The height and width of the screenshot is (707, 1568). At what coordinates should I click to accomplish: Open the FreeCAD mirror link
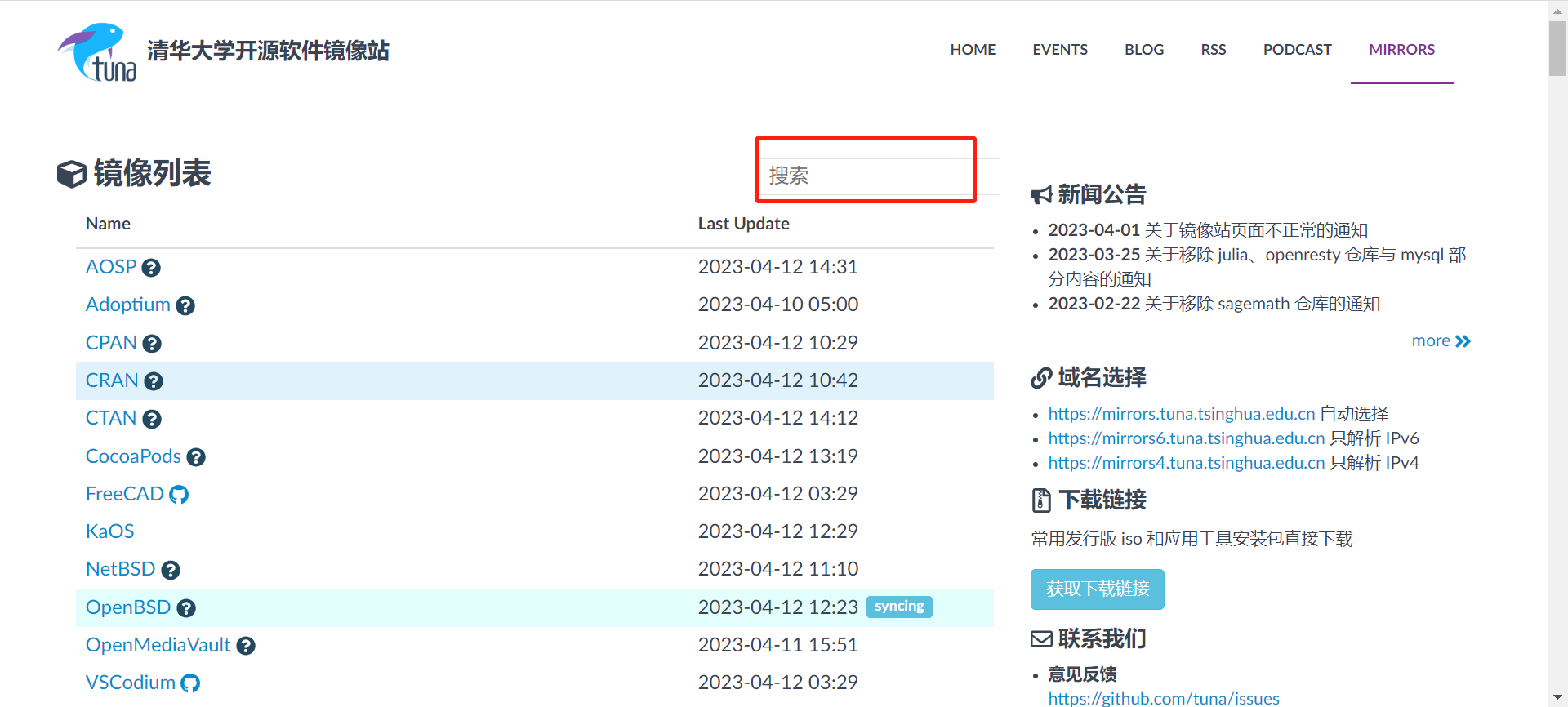pos(125,494)
